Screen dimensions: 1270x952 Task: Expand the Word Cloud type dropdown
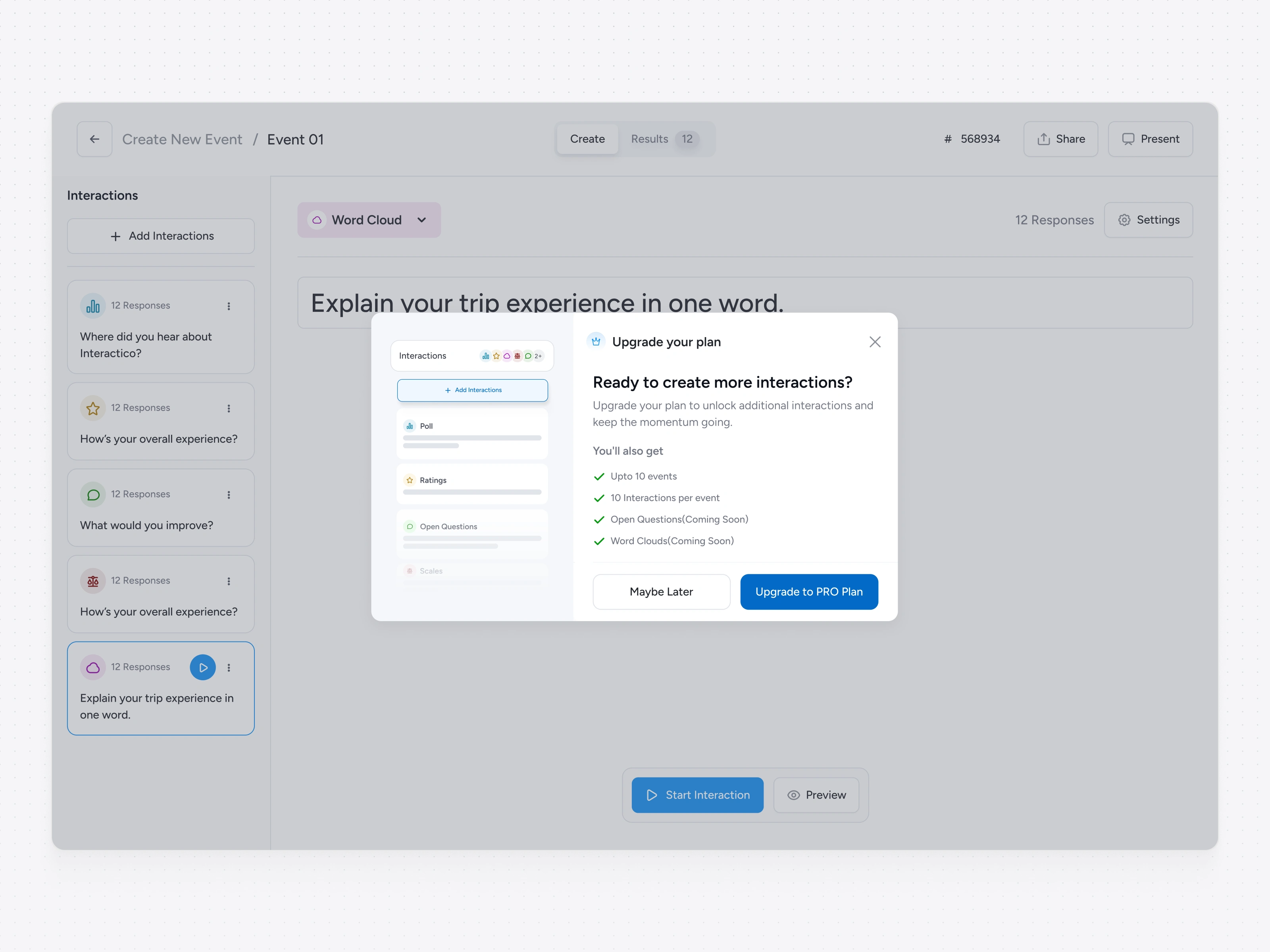click(369, 220)
